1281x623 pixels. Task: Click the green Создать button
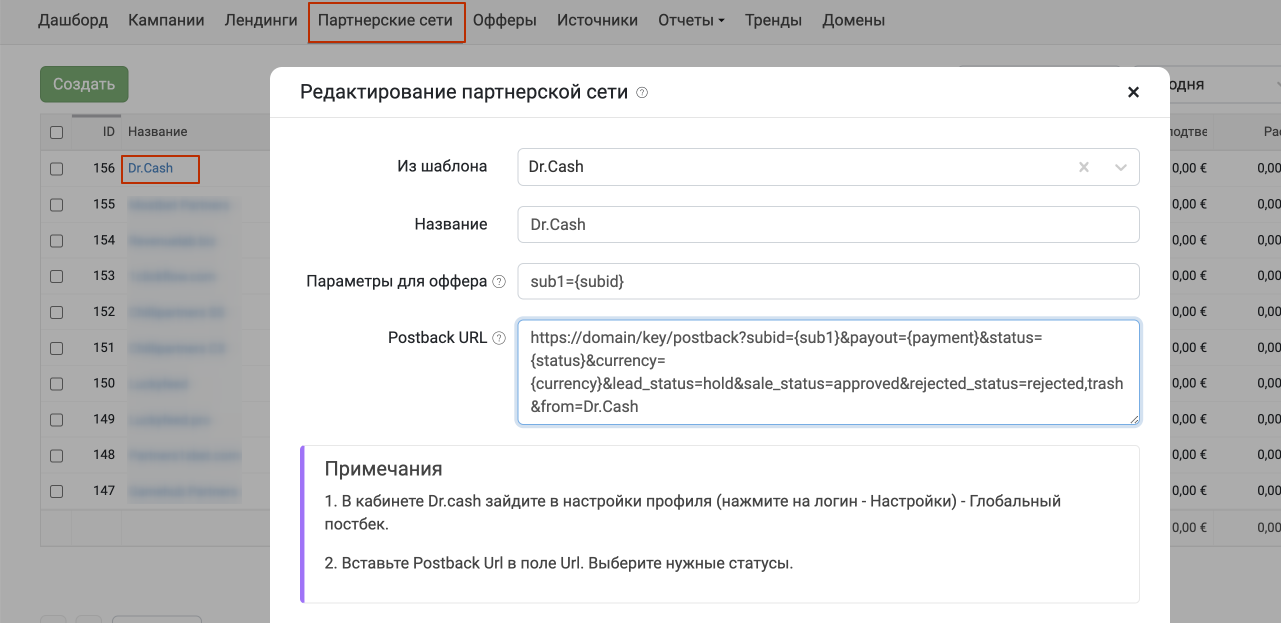[x=84, y=84]
